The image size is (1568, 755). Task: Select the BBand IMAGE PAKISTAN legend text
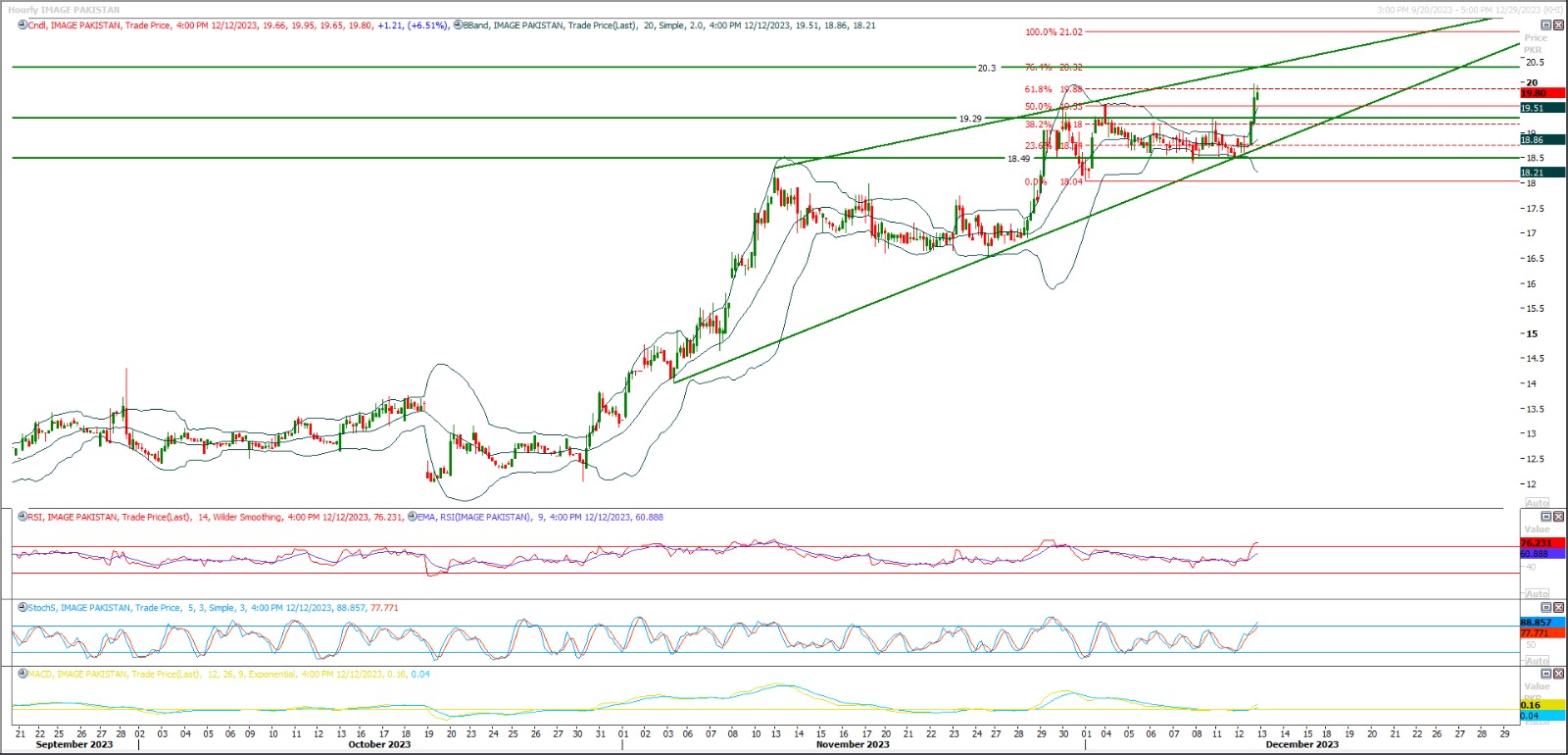pos(669,25)
